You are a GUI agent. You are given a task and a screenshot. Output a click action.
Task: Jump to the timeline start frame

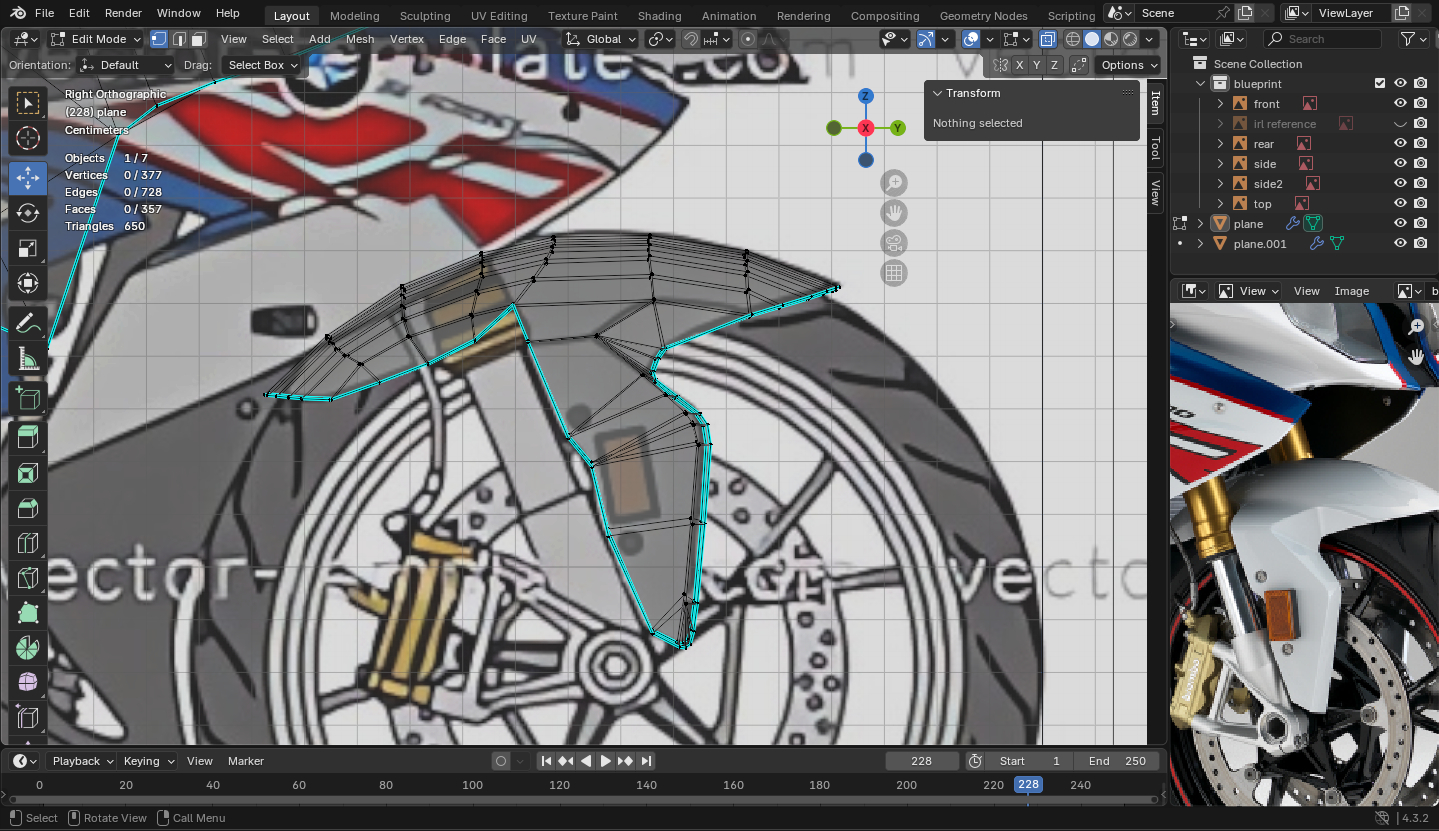pyautogui.click(x=546, y=761)
